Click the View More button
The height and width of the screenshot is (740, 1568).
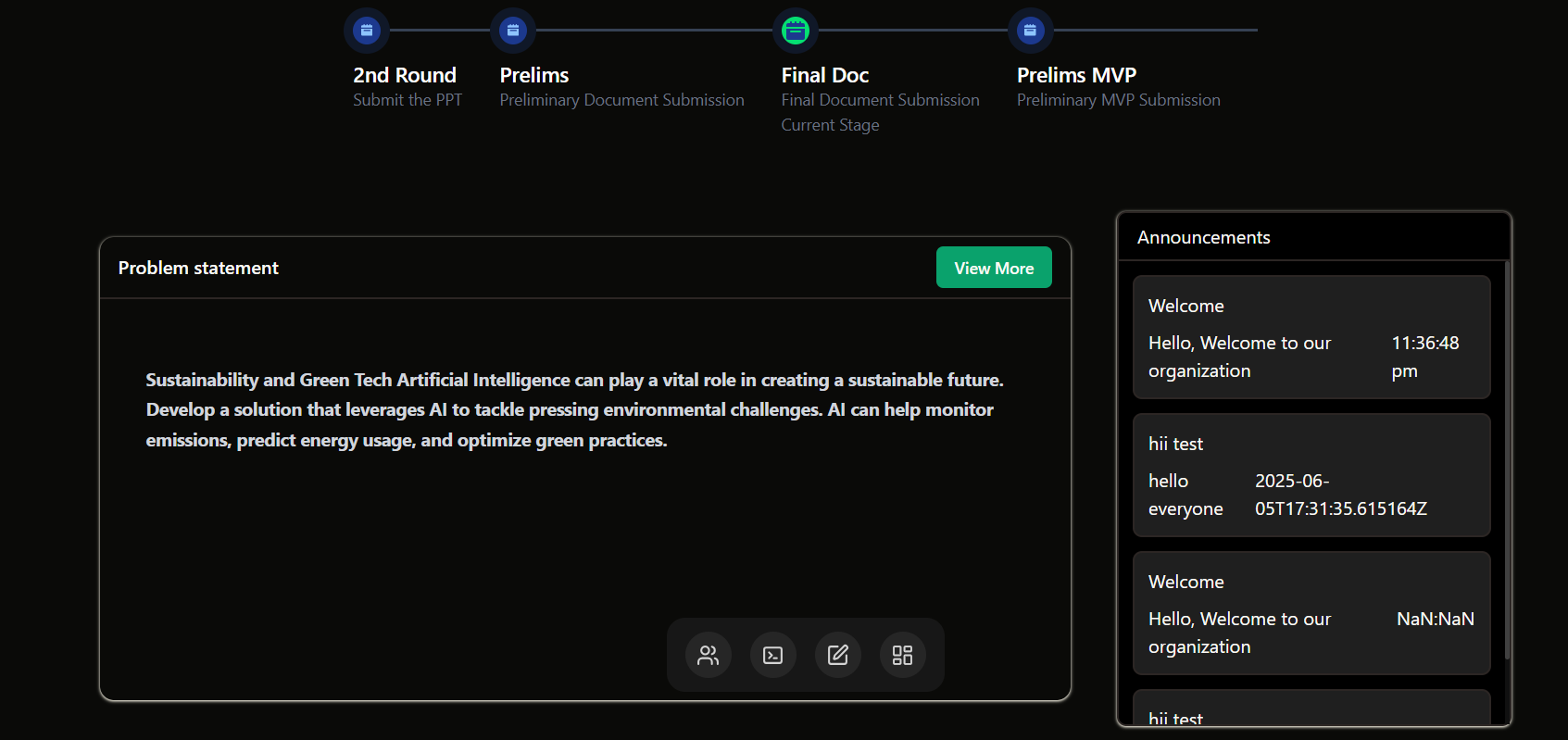pos(994,268)
